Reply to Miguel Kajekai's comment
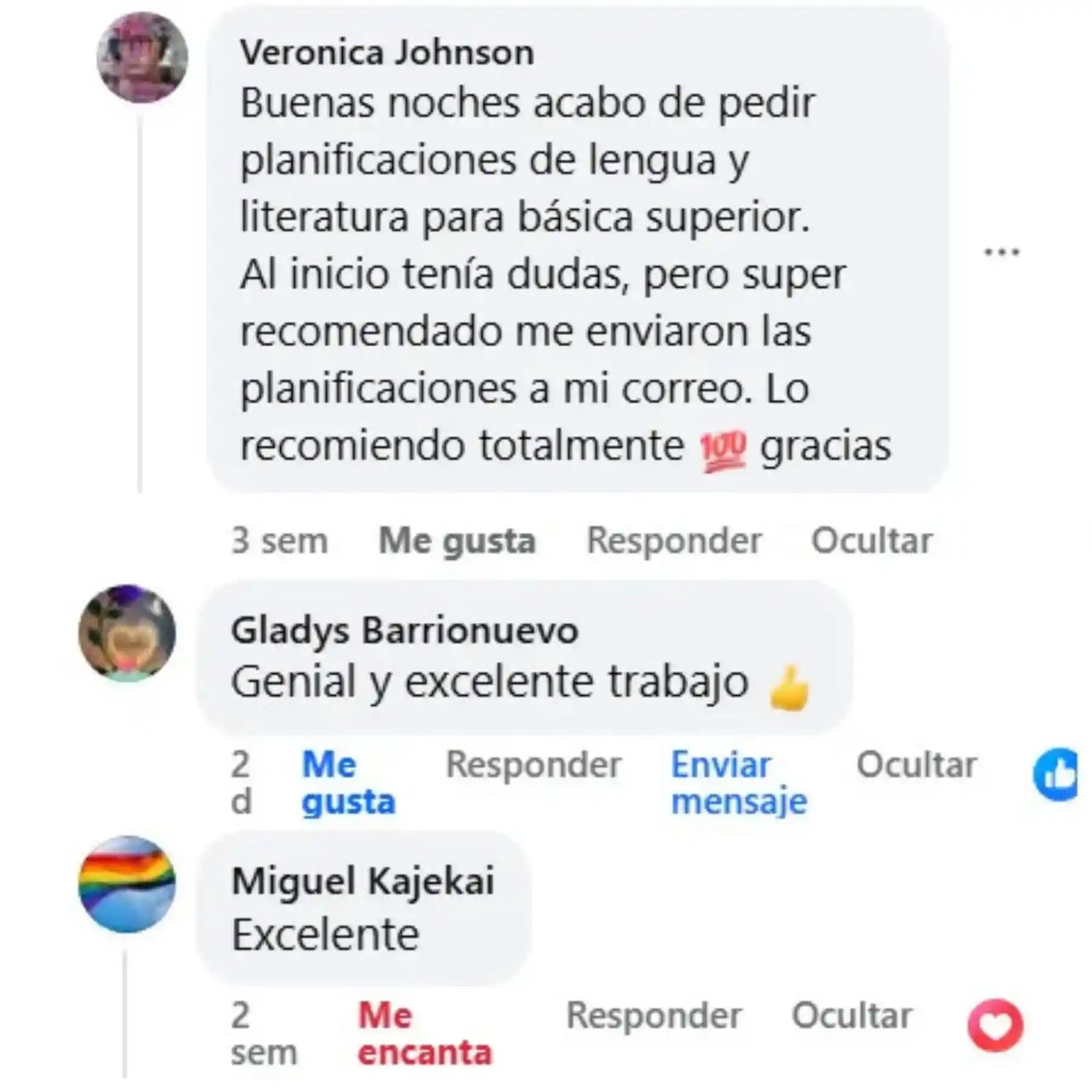The width and height of the screenshot is (1092, 1092). tap(654, 1016)
